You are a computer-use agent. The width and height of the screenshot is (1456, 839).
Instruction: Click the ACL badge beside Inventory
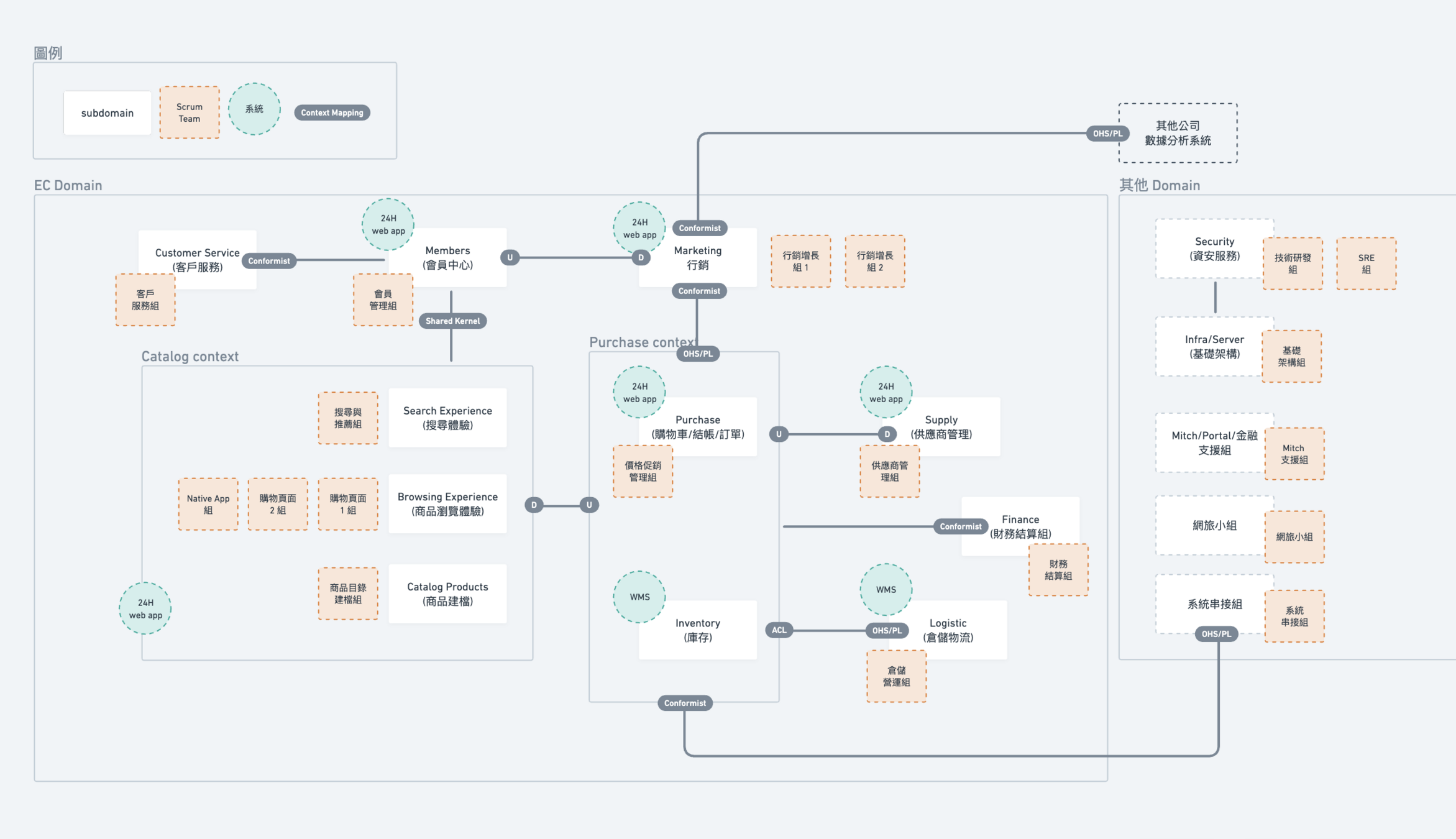point(779,630)
